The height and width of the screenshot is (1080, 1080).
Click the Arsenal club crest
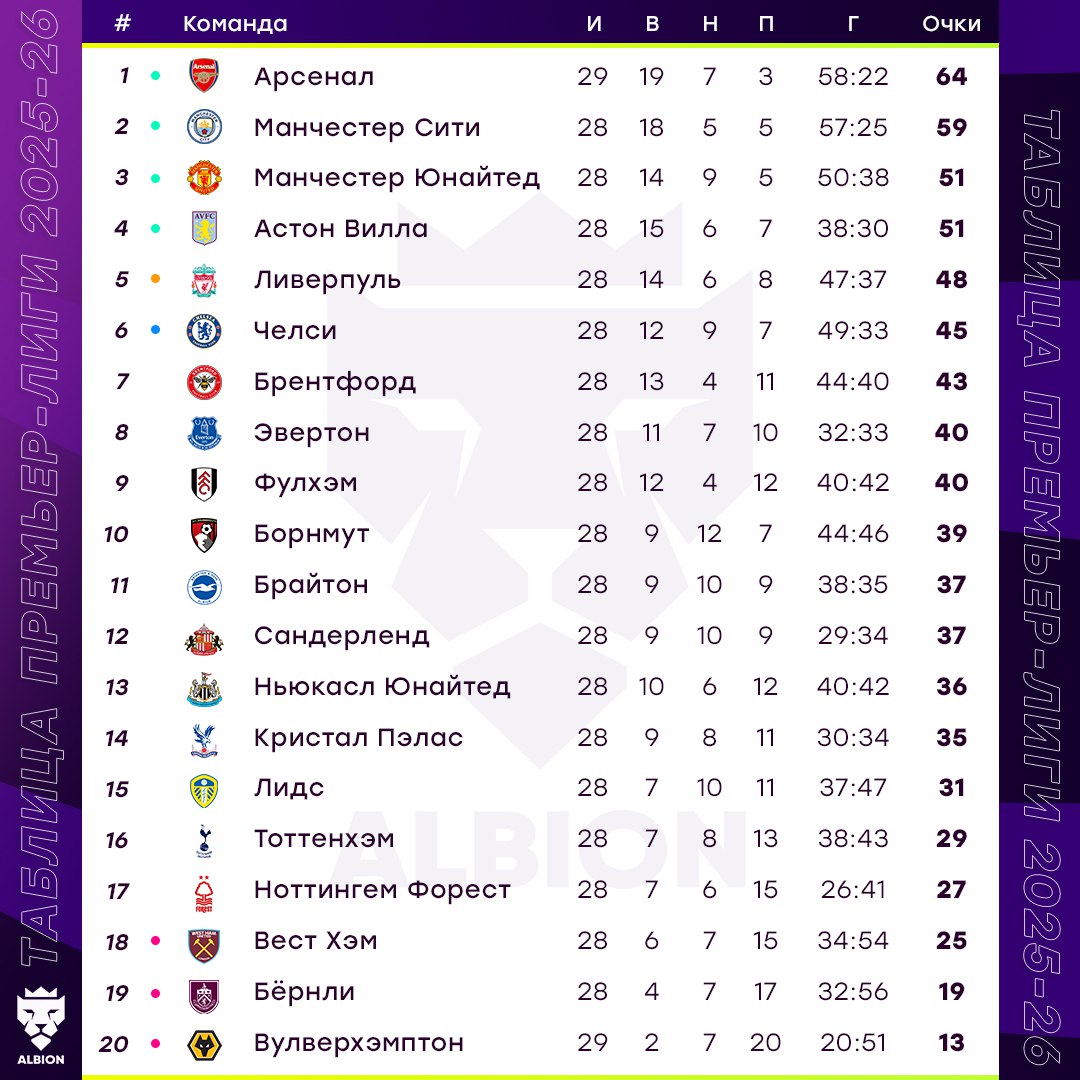tap(204, 76)
